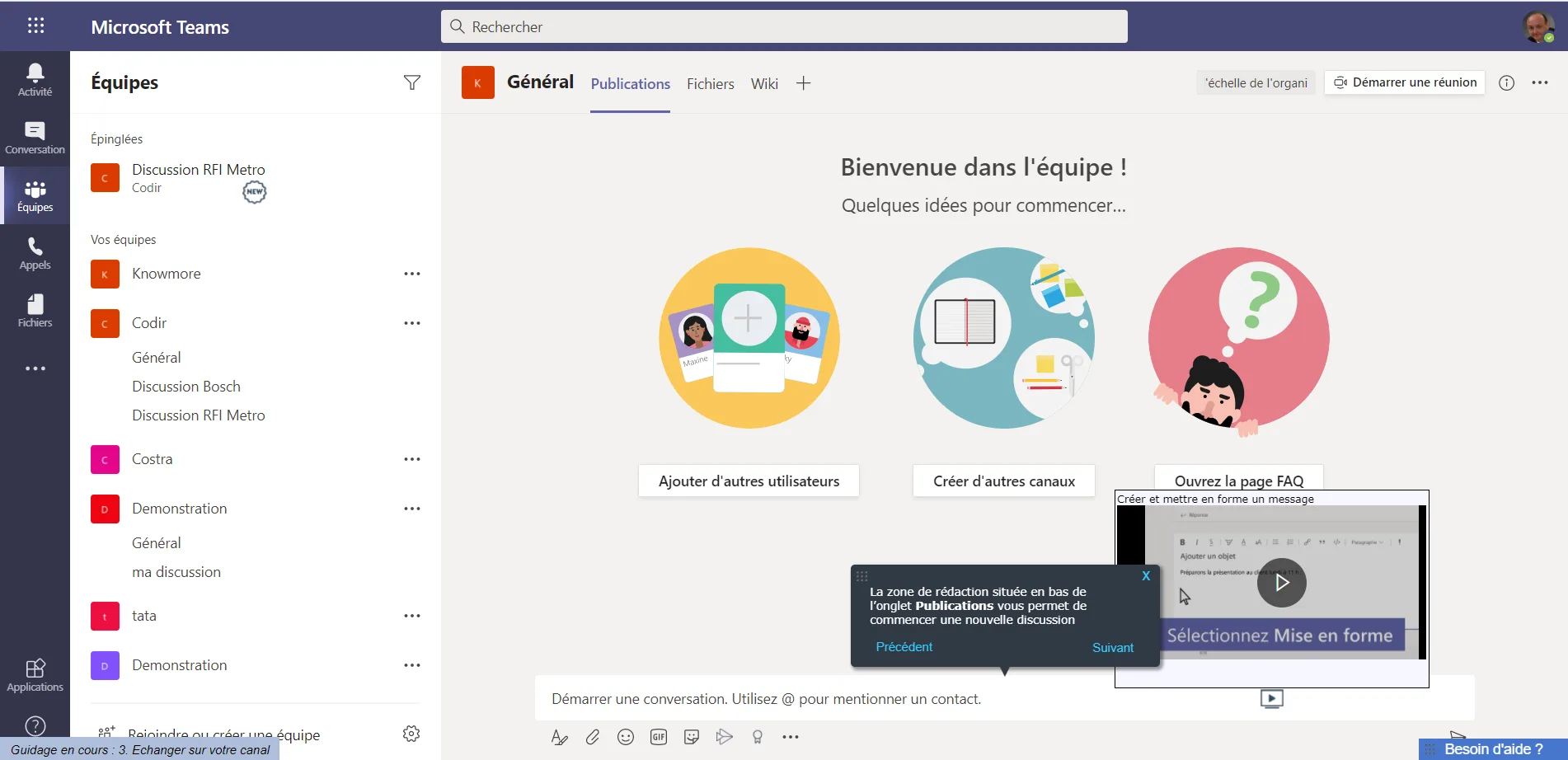Viewport: 1568px width, 760px height.
Task: Open more options for Knowmore team
Action: coord(412,274)
